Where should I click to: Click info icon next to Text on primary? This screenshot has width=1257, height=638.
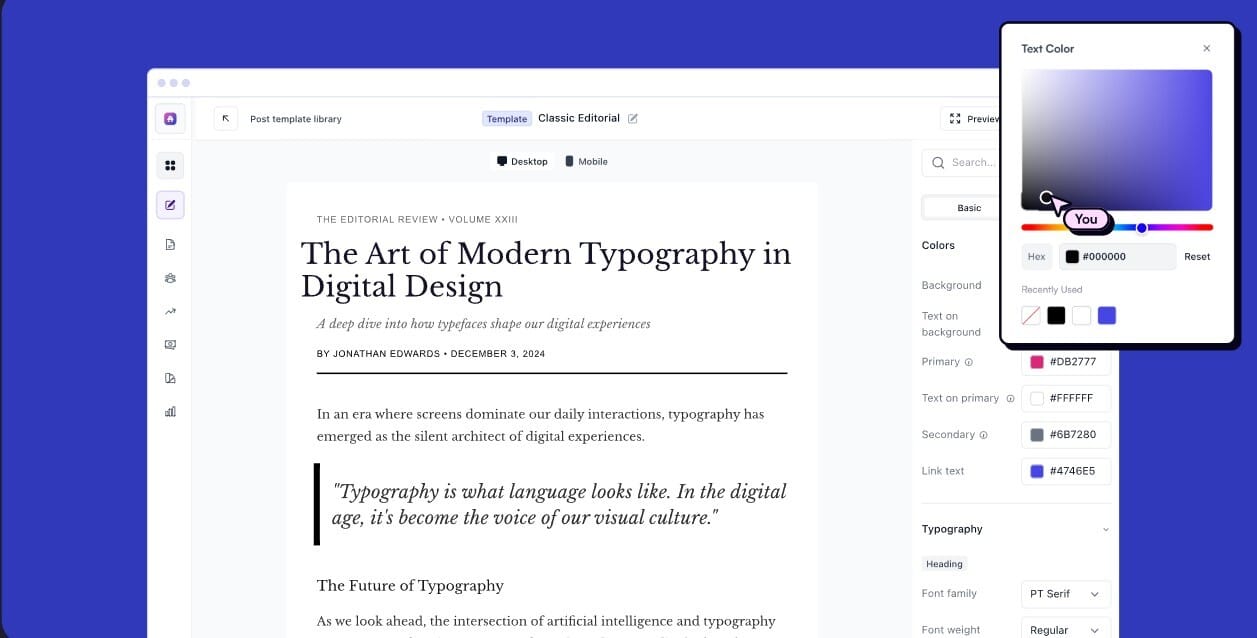point(1010,398)
